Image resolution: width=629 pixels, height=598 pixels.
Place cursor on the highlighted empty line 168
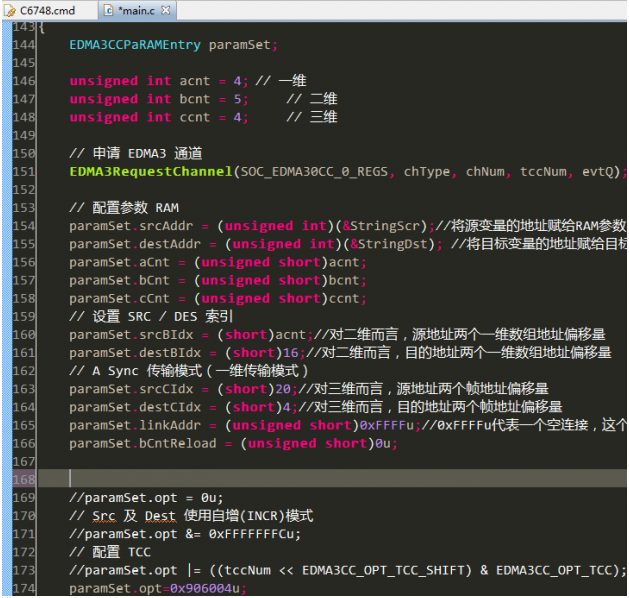click(x=332, y=478)
